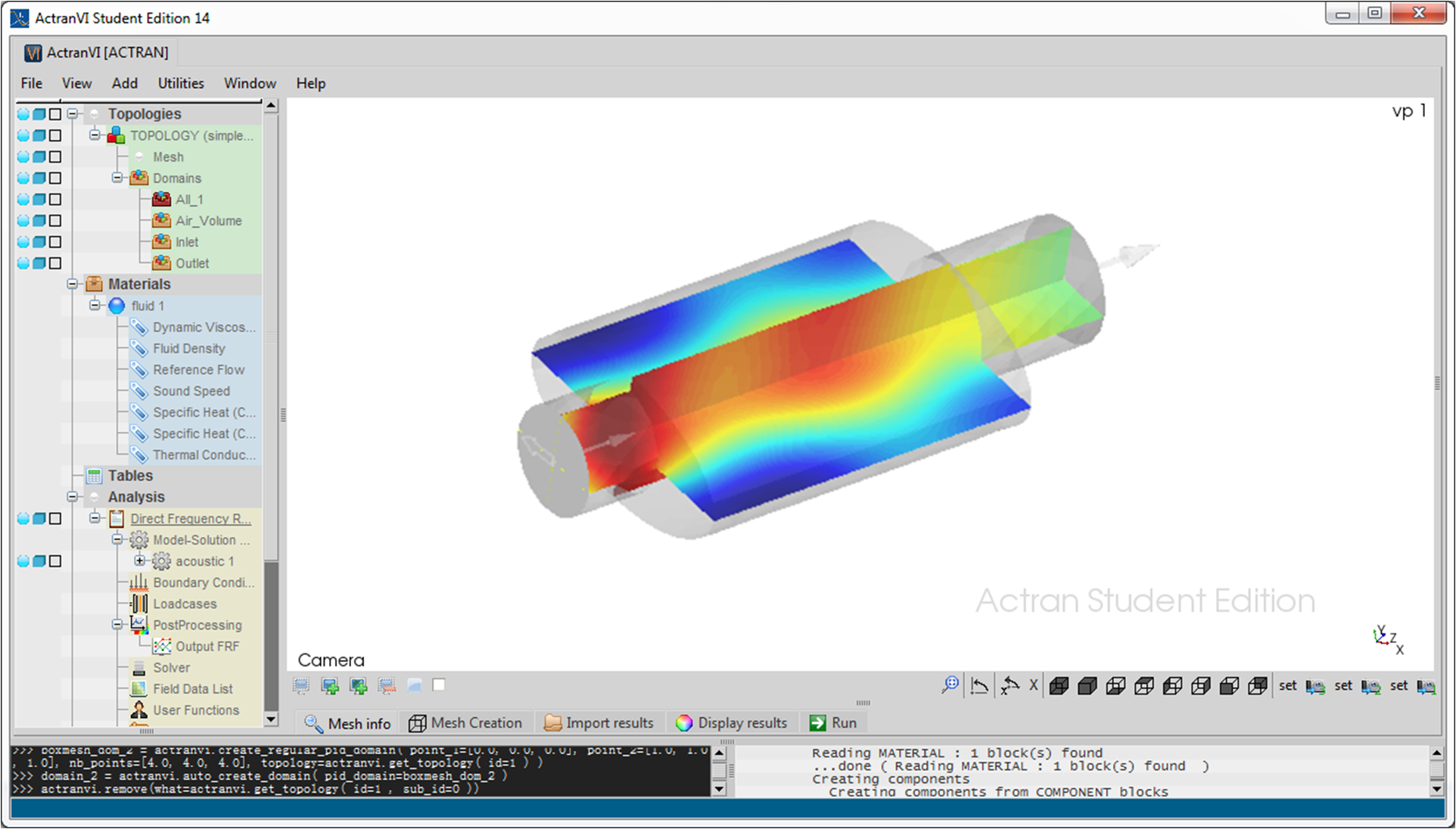
Task: Click the first set button in toolbar
Action: pos(1288,686)
